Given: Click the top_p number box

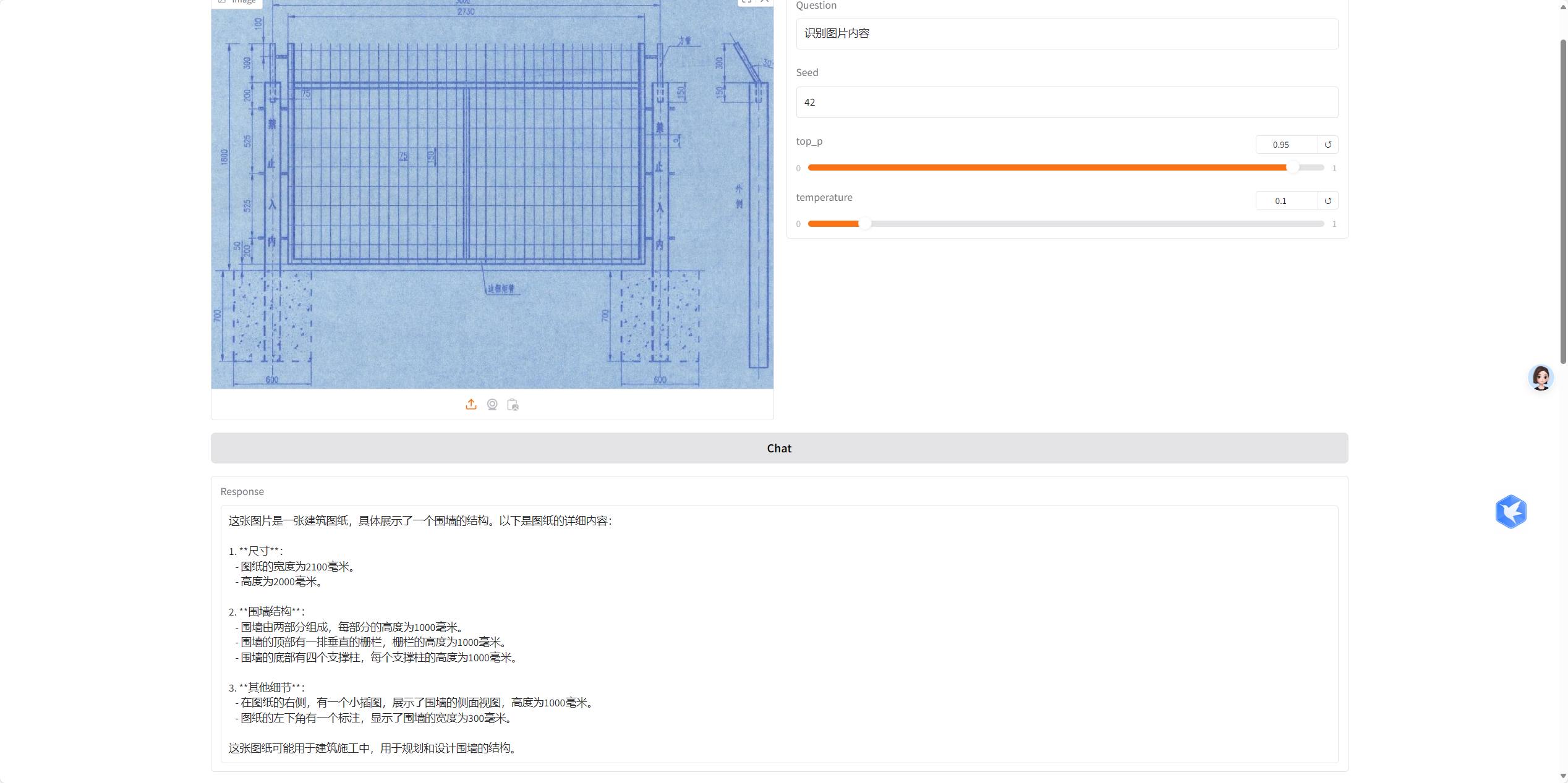Looking at the screenshot, I should pos(1286,145).
